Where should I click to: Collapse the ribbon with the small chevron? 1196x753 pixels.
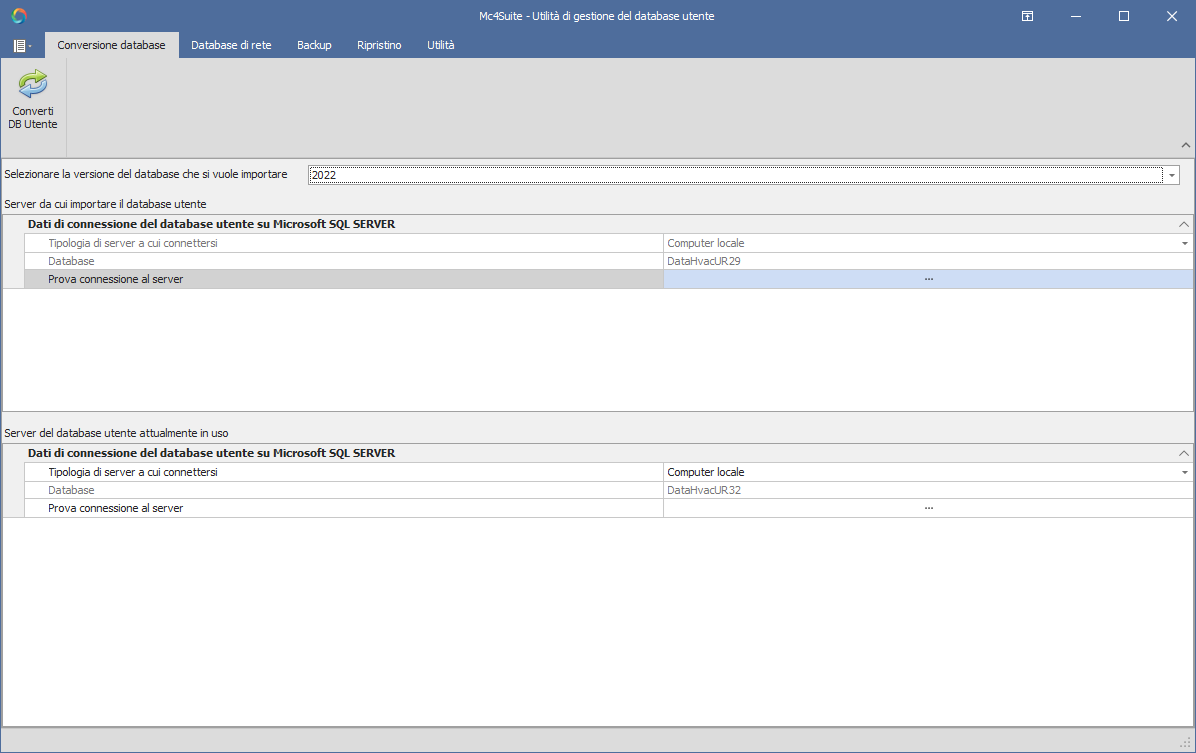1185,146
